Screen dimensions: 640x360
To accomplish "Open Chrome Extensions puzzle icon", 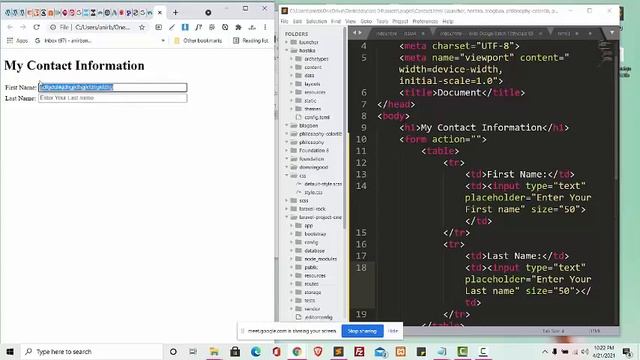I will (x=238, y=27).
